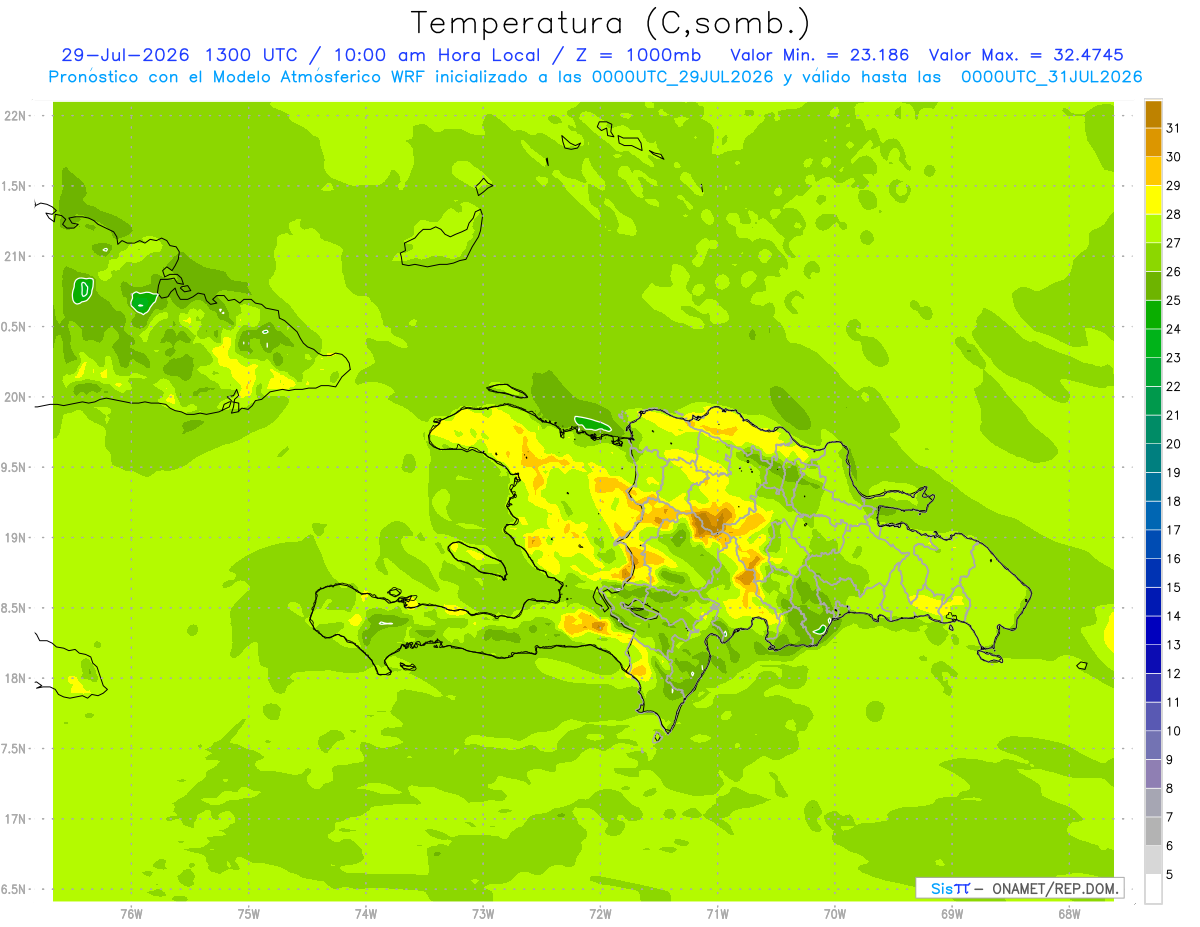Click the longitude axis label "75W"
The width and height of the screenshot is (1200, 927).
(249, 913)
